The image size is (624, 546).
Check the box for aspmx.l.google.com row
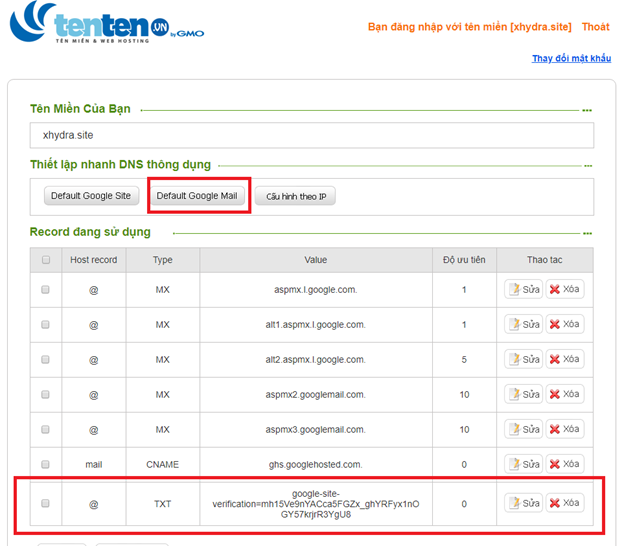[45, 290]
